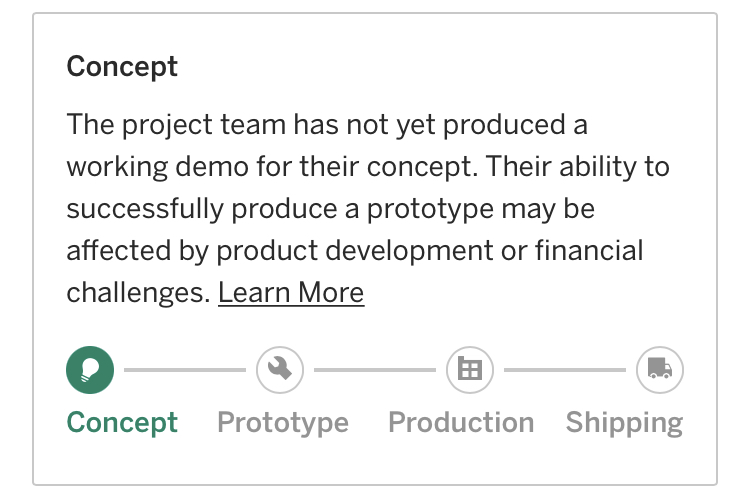Click the word "challenges." before Learn More
The height and width of the screenshot is (492, 750).
click(138, 293)
